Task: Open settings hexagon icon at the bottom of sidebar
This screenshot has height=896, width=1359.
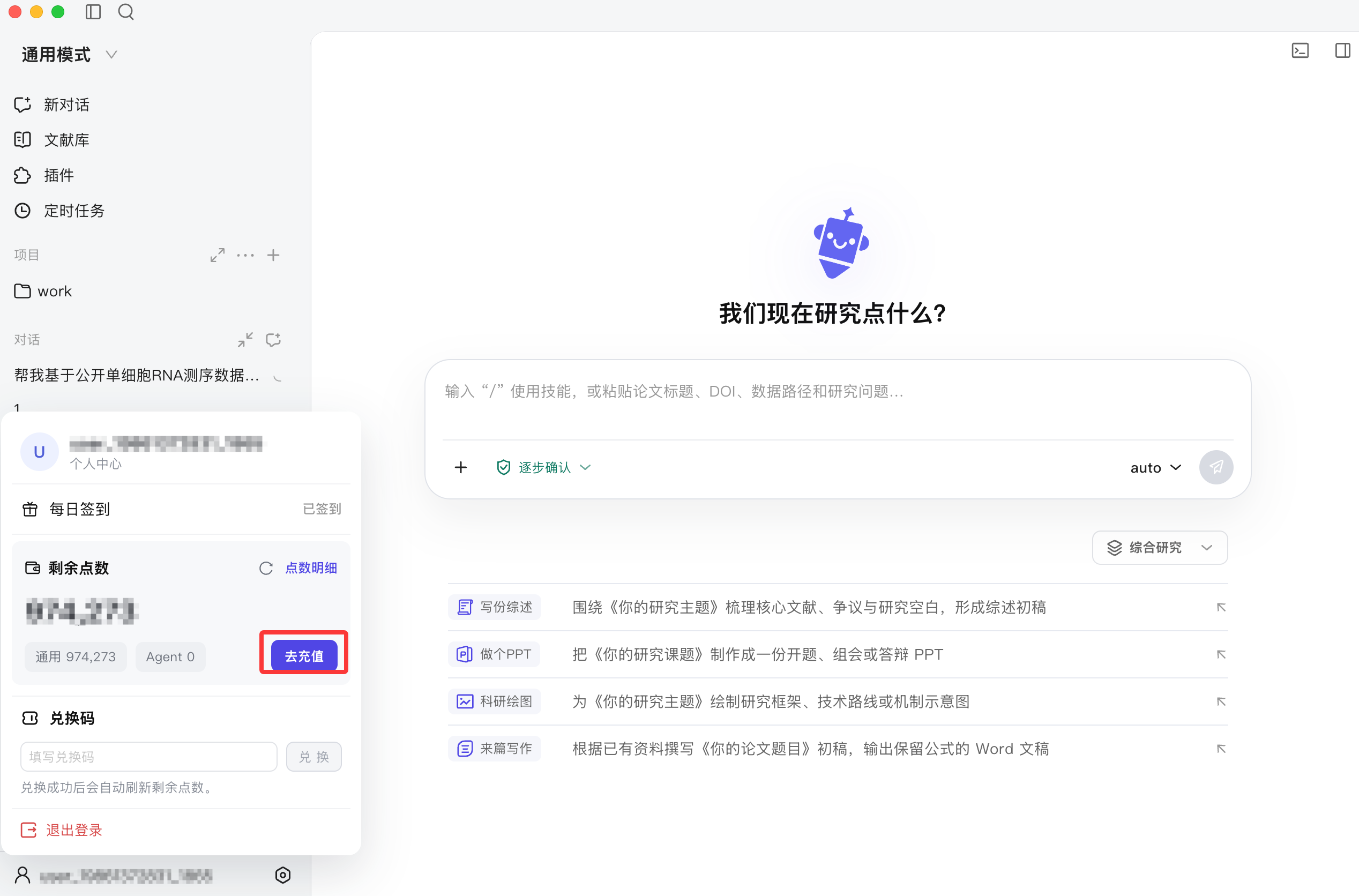Action: 283,875
